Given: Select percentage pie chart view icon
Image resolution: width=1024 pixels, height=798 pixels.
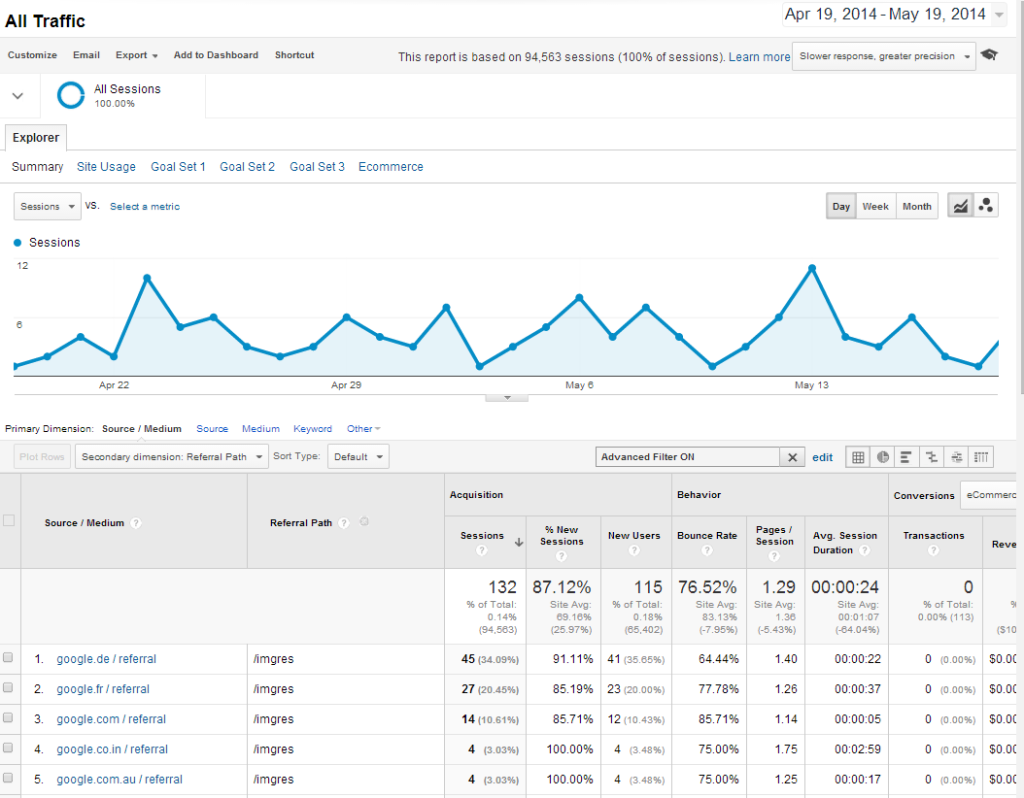Looking at the screenshot, I should (x=883, y=457).
